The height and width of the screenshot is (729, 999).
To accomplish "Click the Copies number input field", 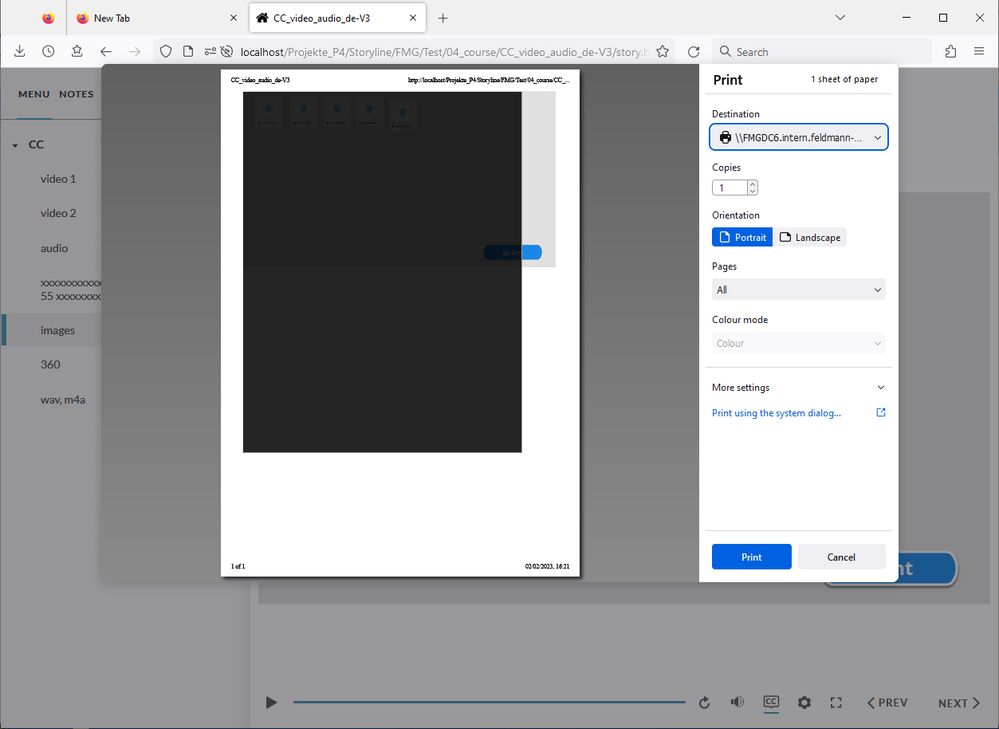I will 729,188.
